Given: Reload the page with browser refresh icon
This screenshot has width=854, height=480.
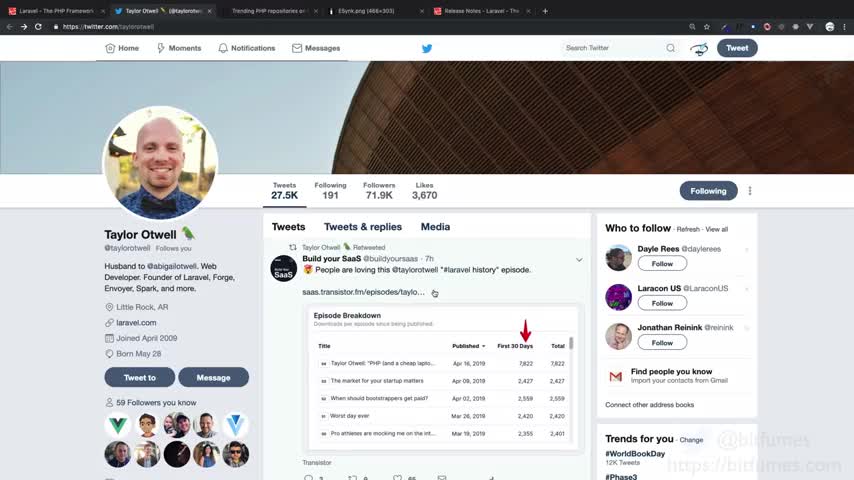Looking at the screenshot, I should coord(39,26).
